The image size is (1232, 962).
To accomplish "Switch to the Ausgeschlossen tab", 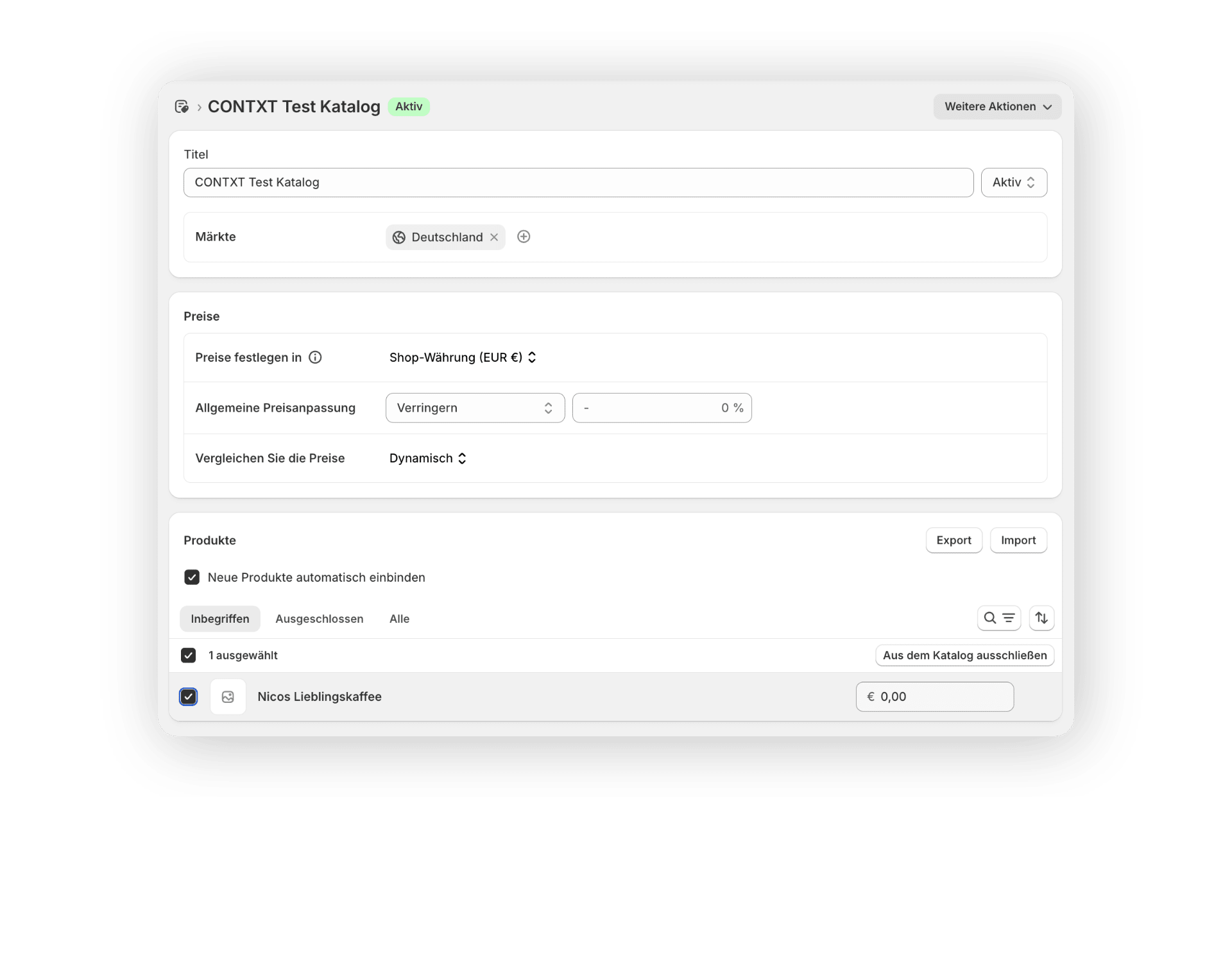I will point(319,619).
